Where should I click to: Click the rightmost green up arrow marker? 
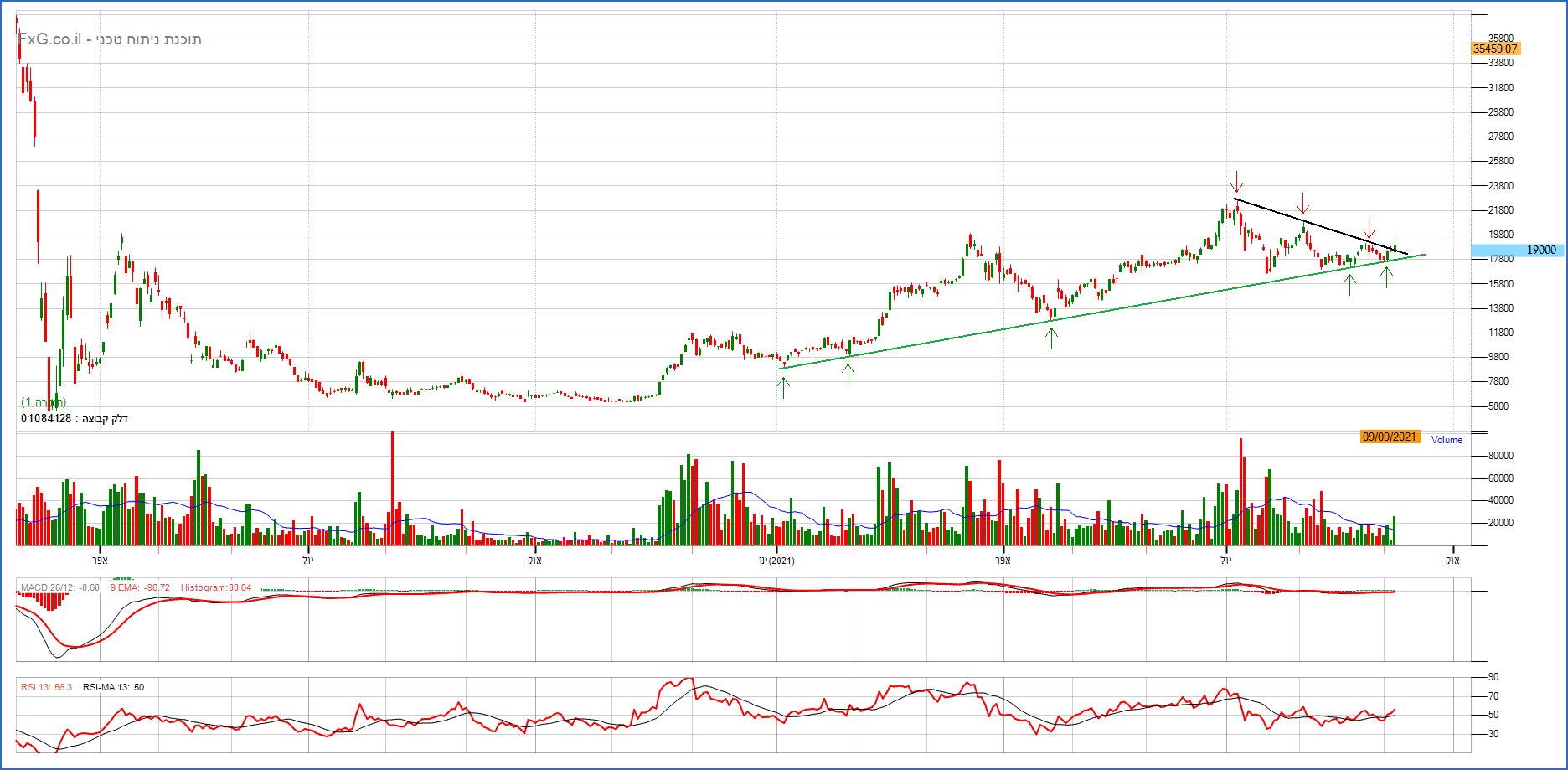(1387, 276)
